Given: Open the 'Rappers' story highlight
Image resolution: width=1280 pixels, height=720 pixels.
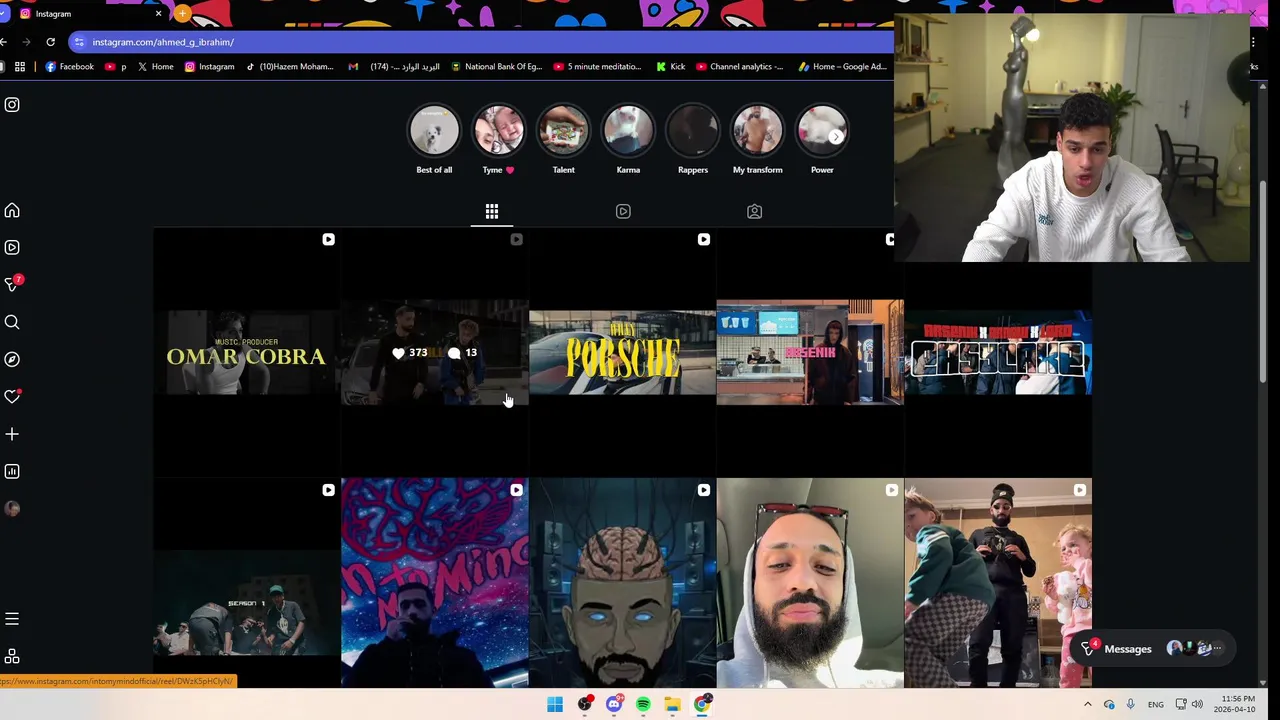Looking at the screenshot, I should click(x=693, y=131).
